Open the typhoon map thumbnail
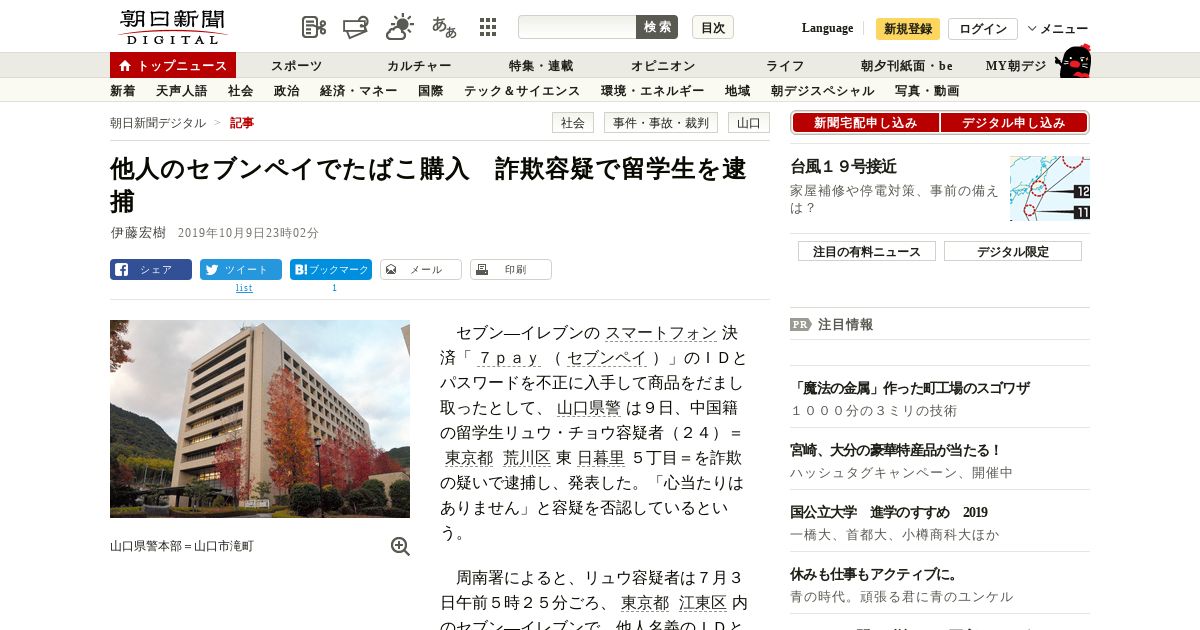This screenshot has height=630, width=1200. [x=1050, y=188]
